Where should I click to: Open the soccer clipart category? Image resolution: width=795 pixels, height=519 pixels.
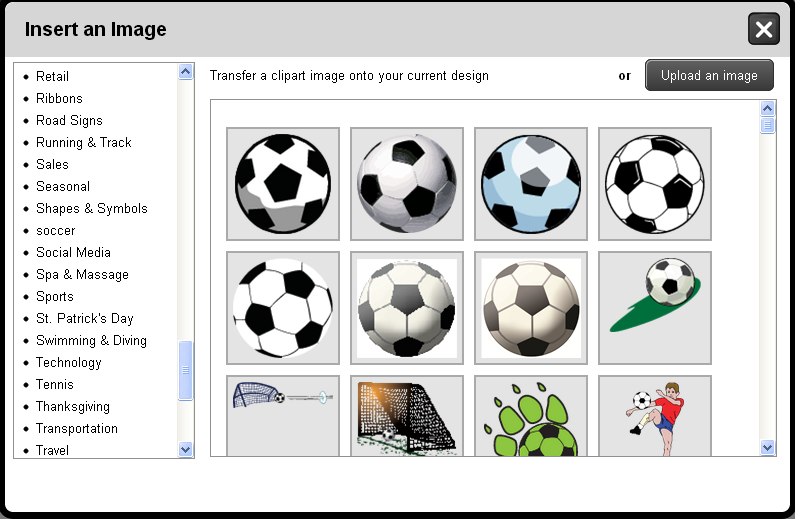(x=56, y=230)
